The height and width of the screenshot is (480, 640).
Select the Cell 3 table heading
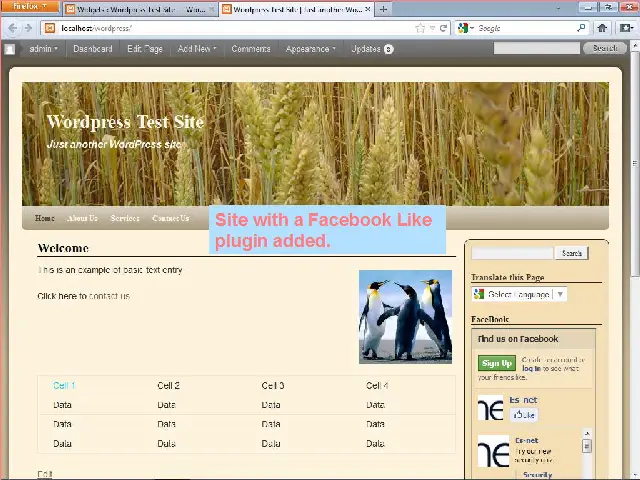[x=273, y=385]
